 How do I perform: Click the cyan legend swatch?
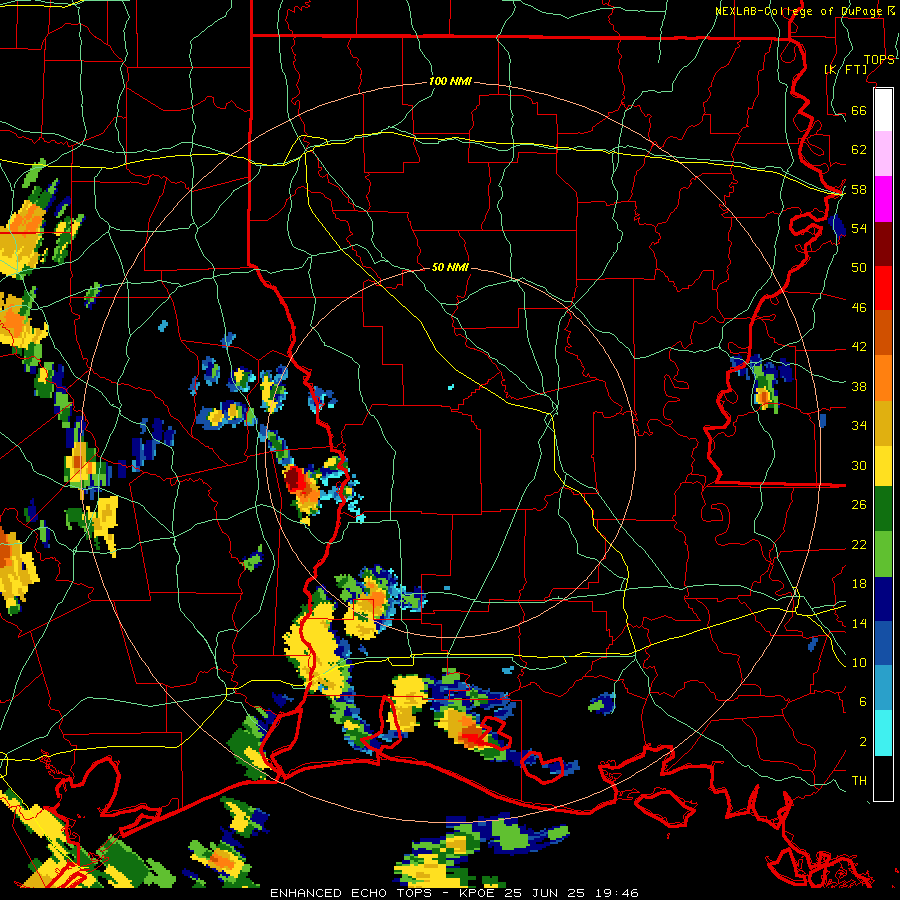[883, 733]
